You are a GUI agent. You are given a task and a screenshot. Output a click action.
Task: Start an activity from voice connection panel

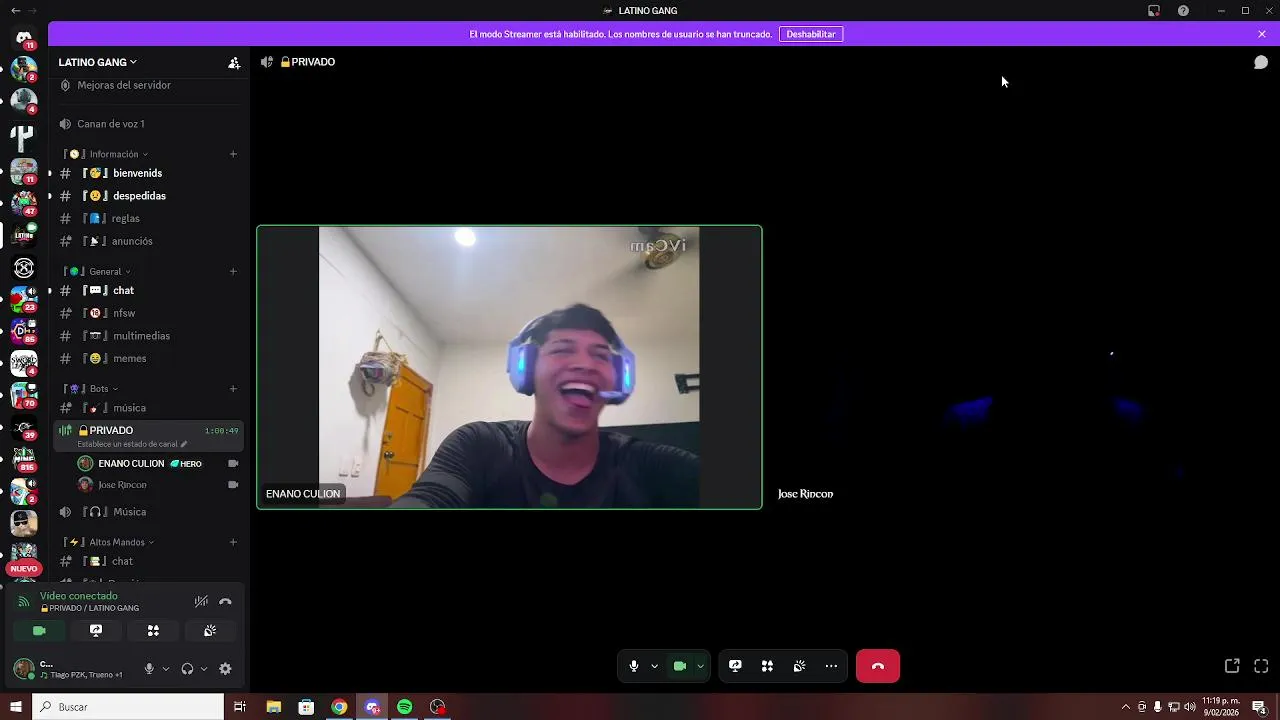click(x=153, y=631)
